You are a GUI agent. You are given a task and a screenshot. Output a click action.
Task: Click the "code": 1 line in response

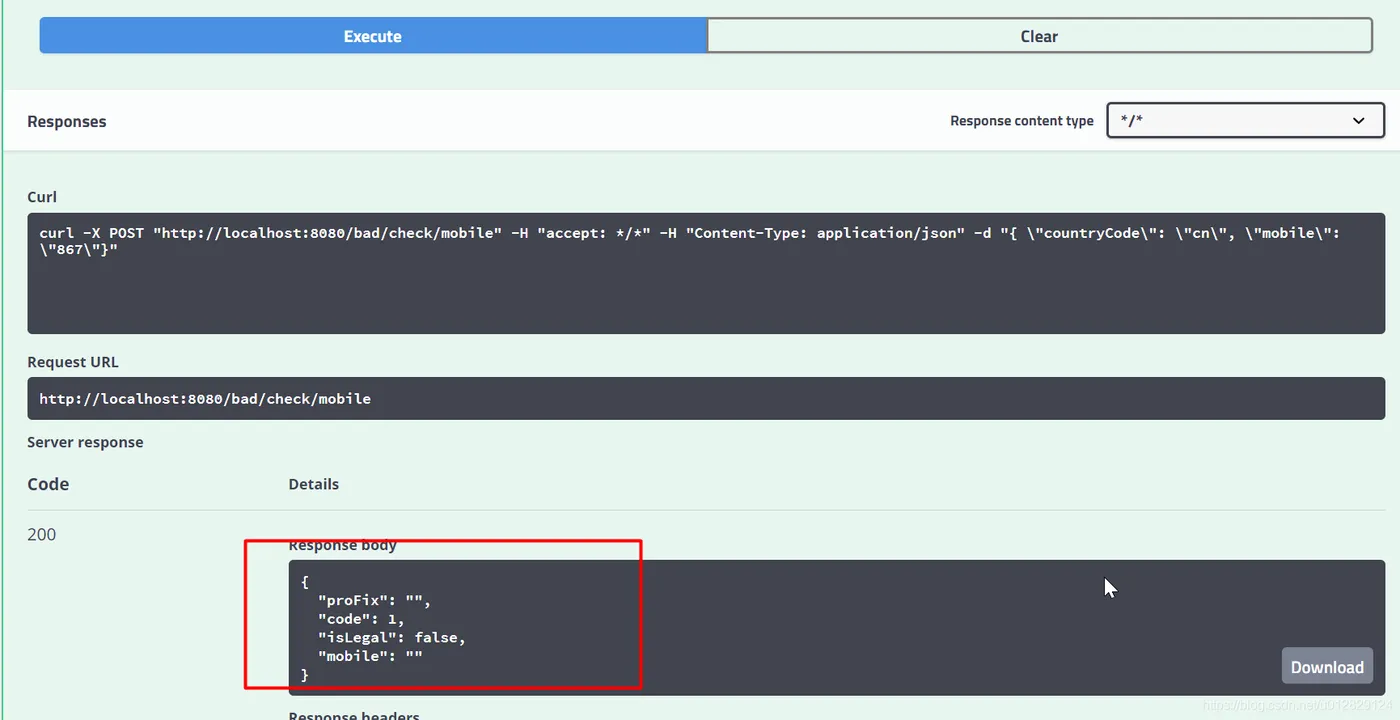pos(361,619)
